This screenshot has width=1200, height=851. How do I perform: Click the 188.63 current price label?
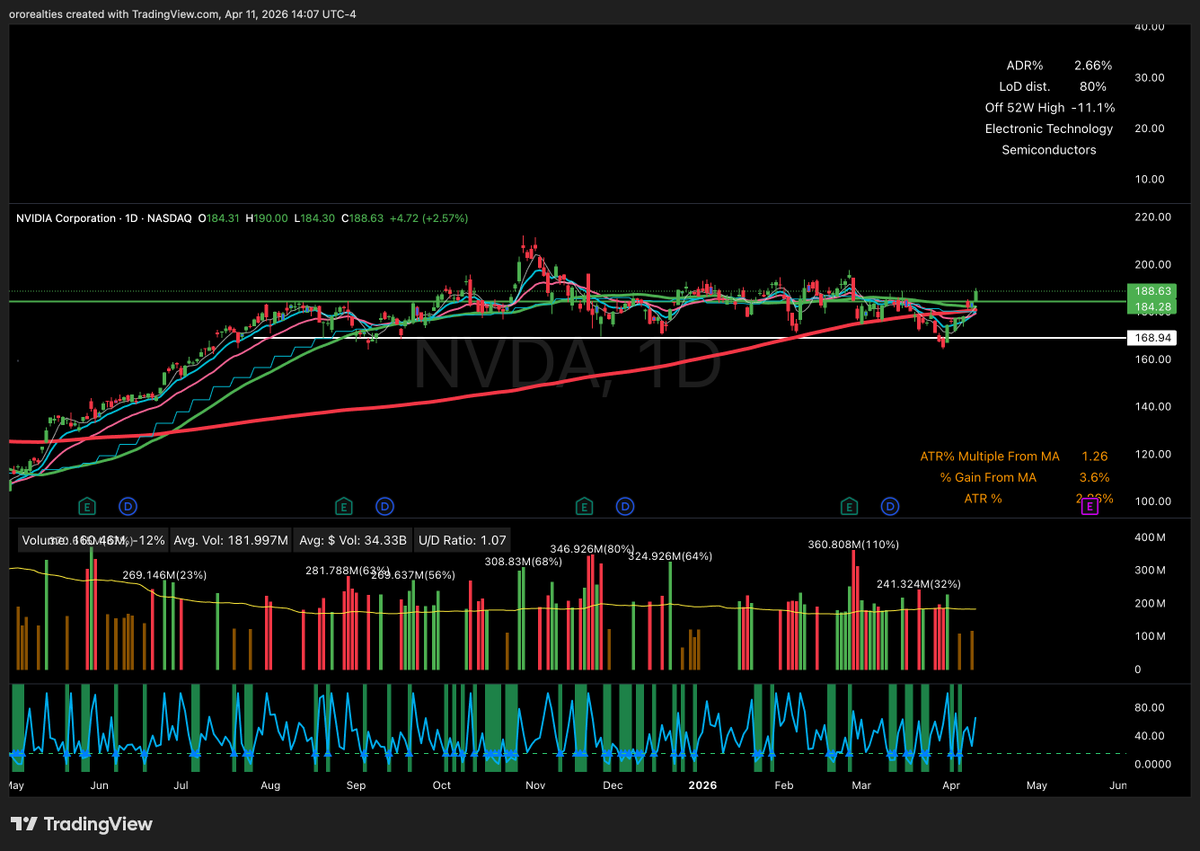[1152, 293]
